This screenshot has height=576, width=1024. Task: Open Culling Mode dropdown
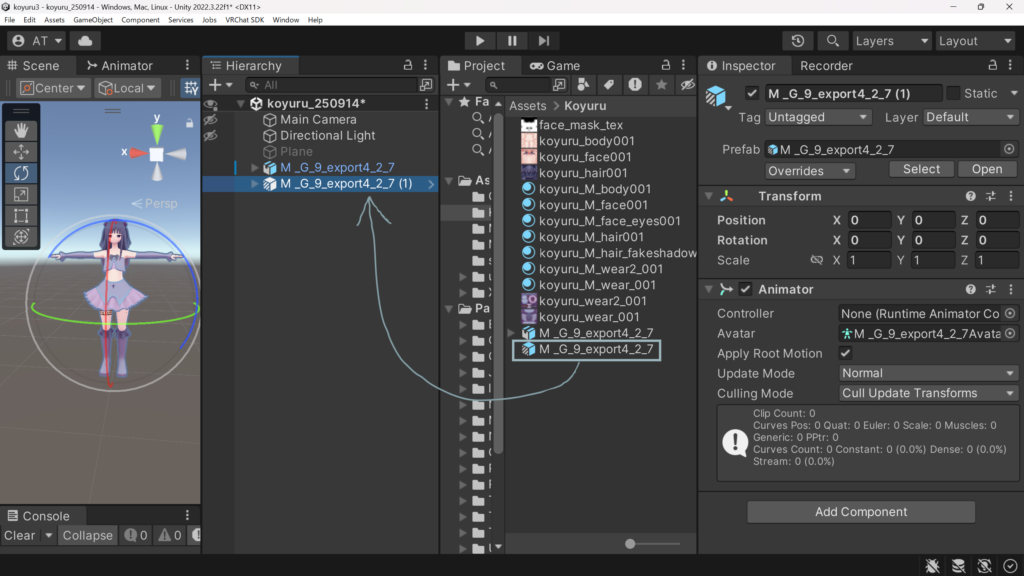[x=927, y=393]
